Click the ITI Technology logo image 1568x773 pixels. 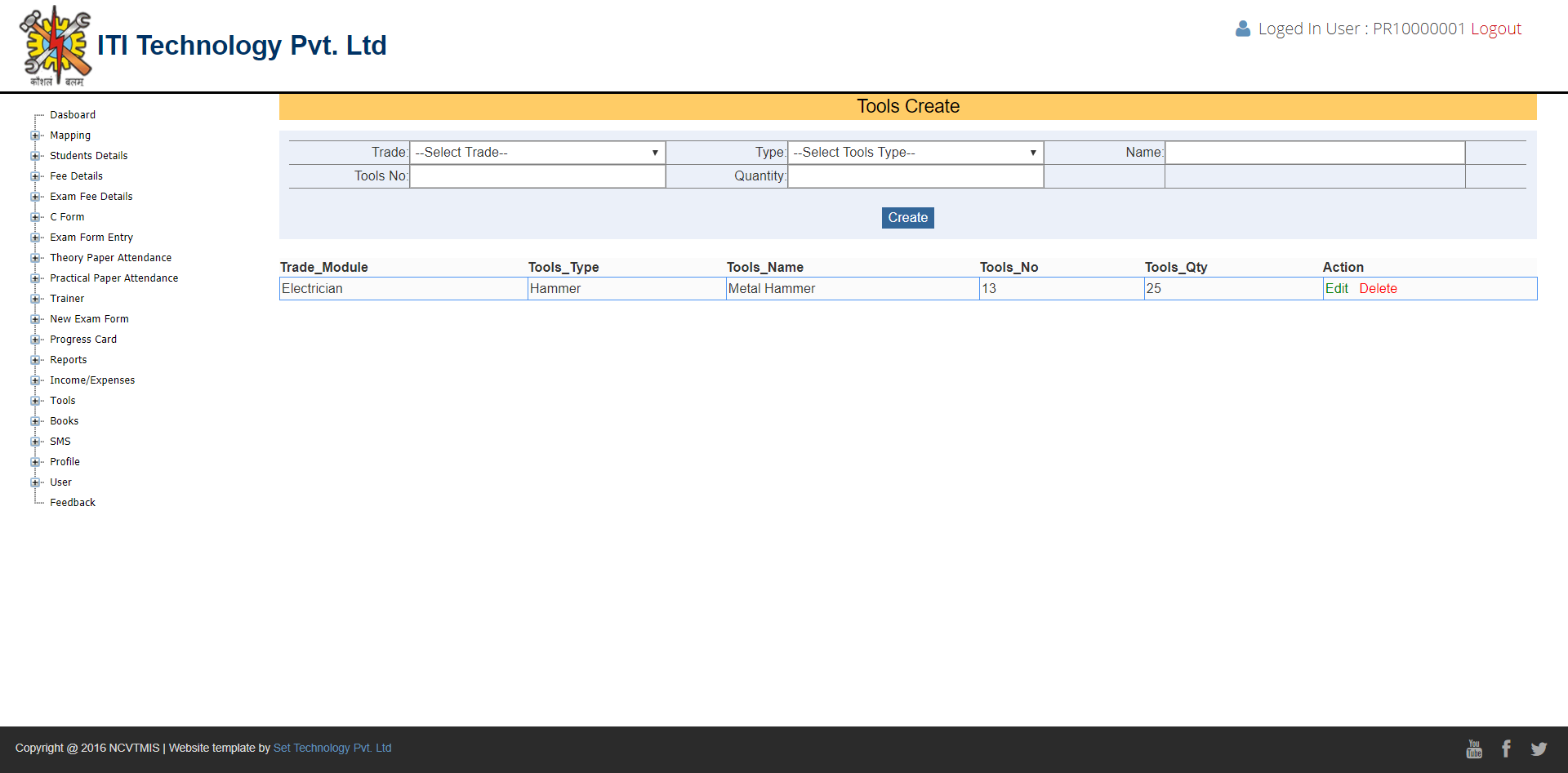[x=56, y=46]
